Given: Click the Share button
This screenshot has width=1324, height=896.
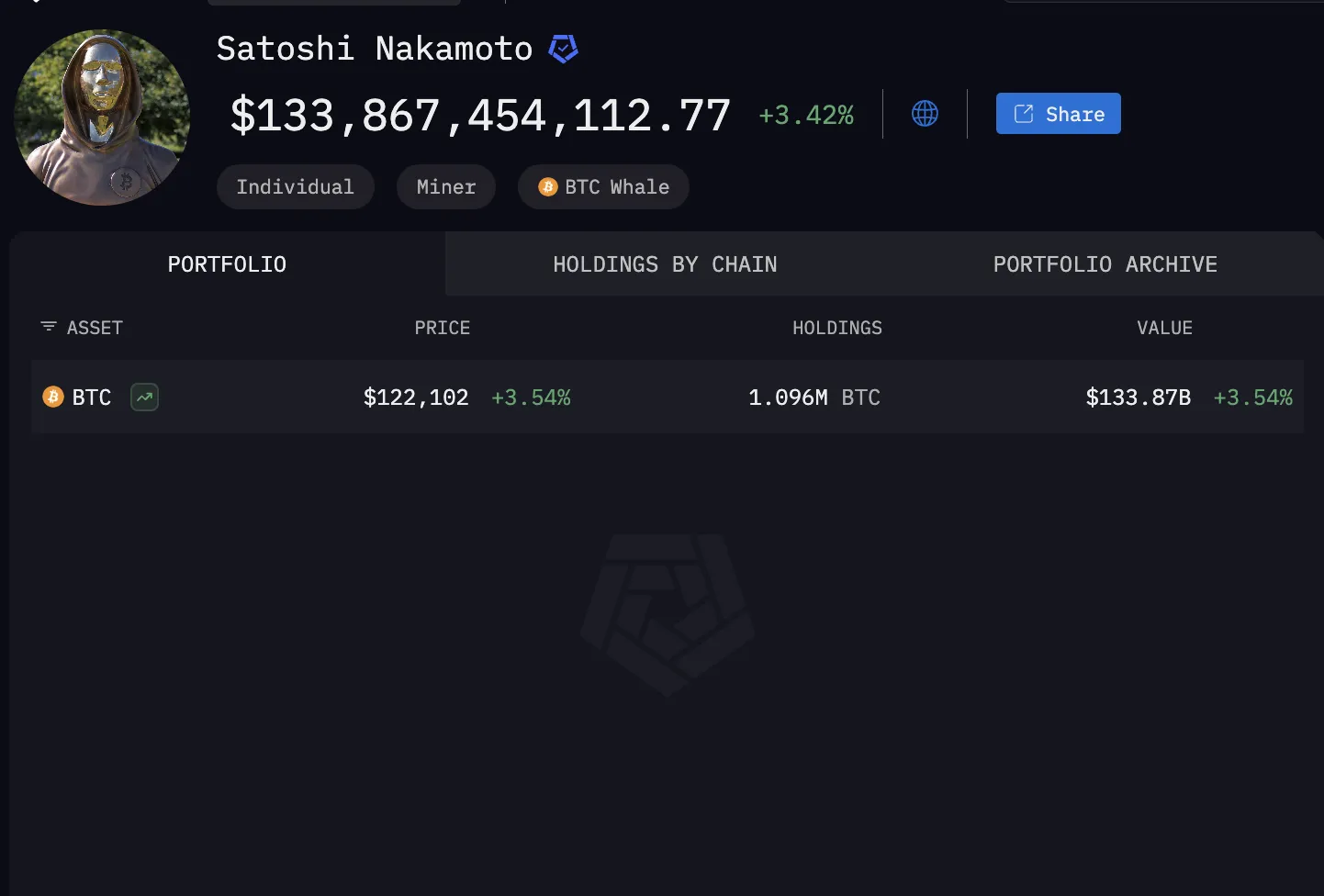Looking at the screenshot, I should pos(1058,113).
